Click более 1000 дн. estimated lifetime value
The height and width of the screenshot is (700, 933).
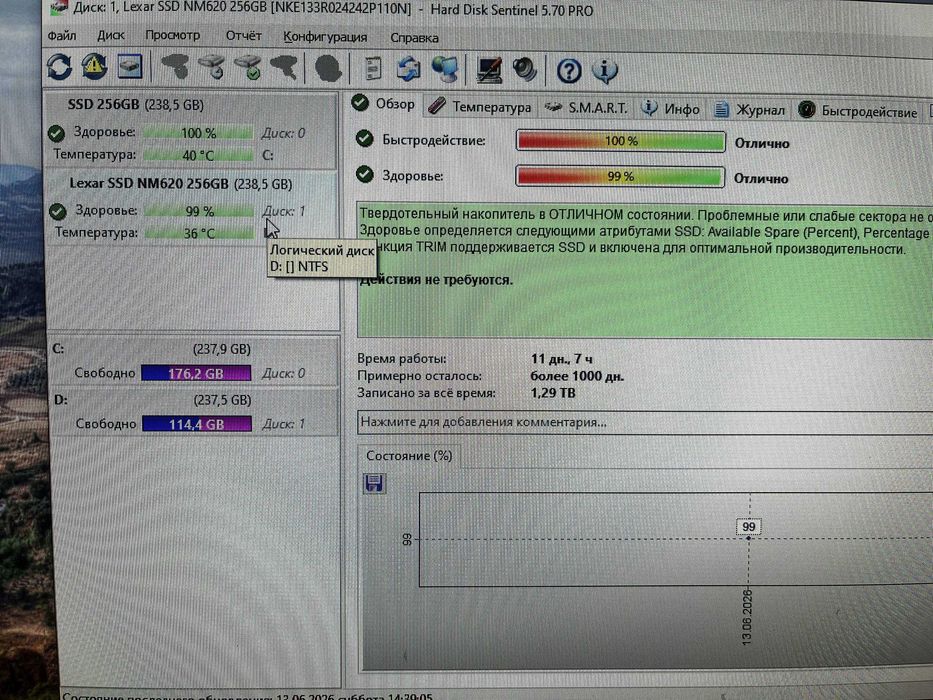point(577,376)
